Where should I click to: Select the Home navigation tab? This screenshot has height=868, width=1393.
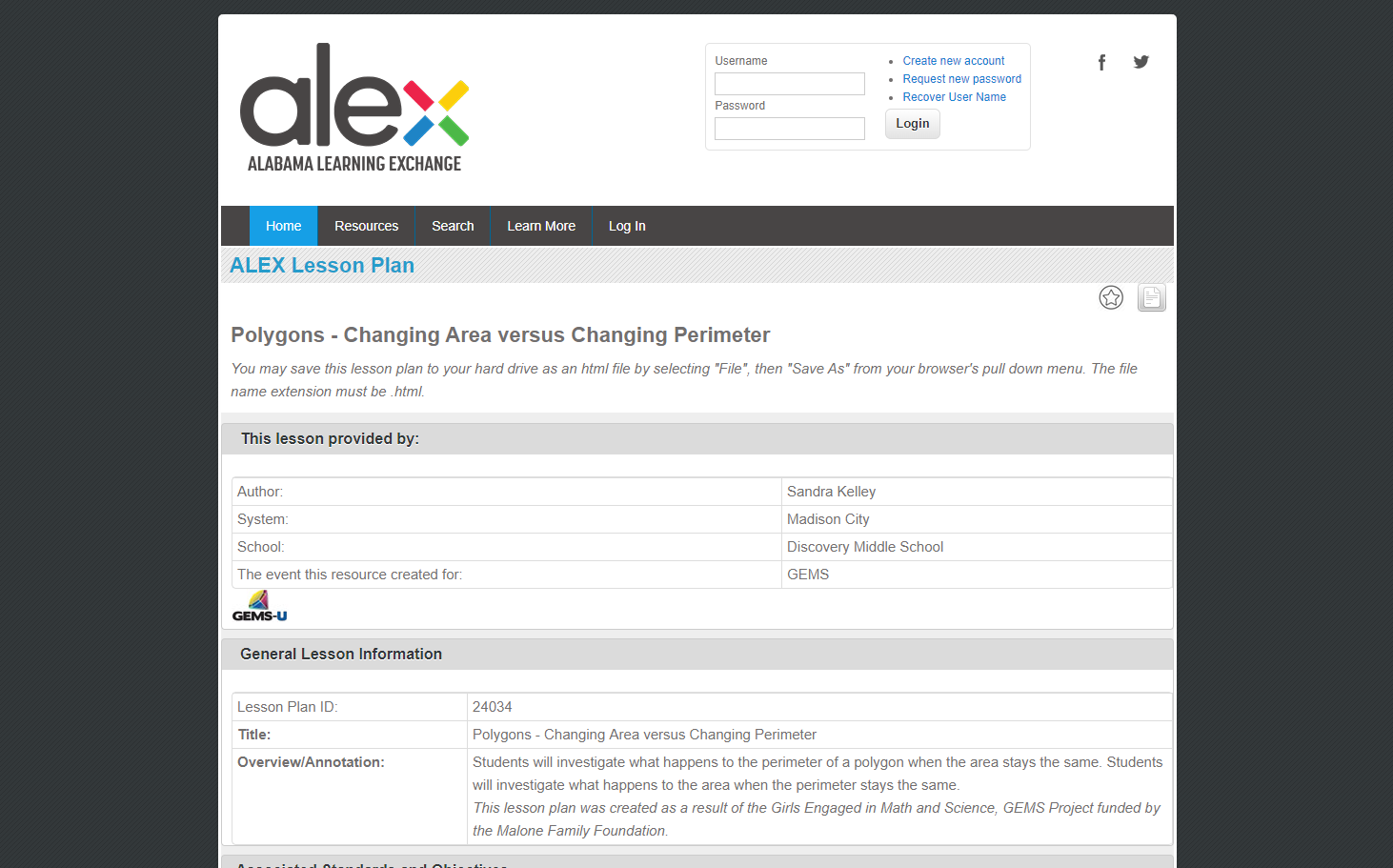coord(283,226)
